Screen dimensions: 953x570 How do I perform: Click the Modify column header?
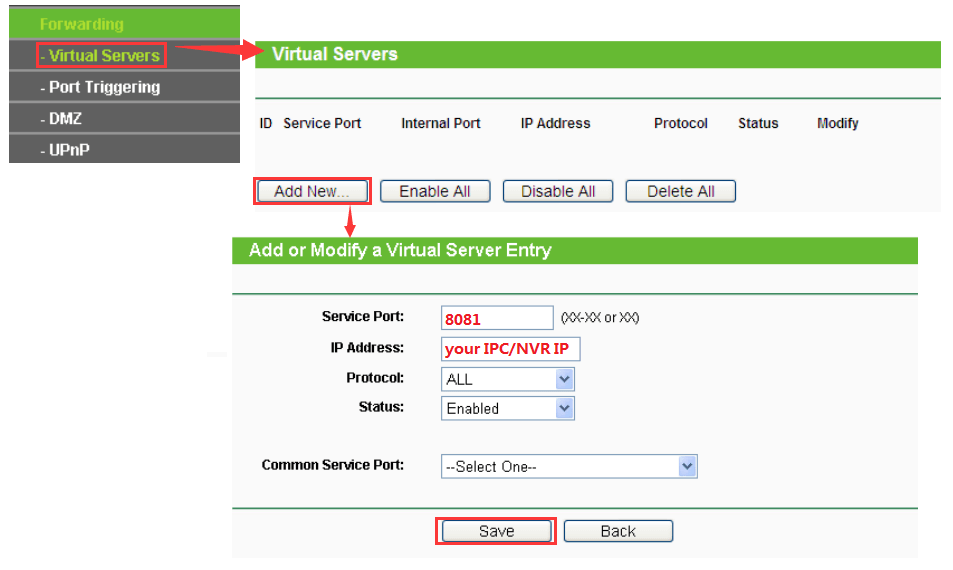(x=838, y=123)
